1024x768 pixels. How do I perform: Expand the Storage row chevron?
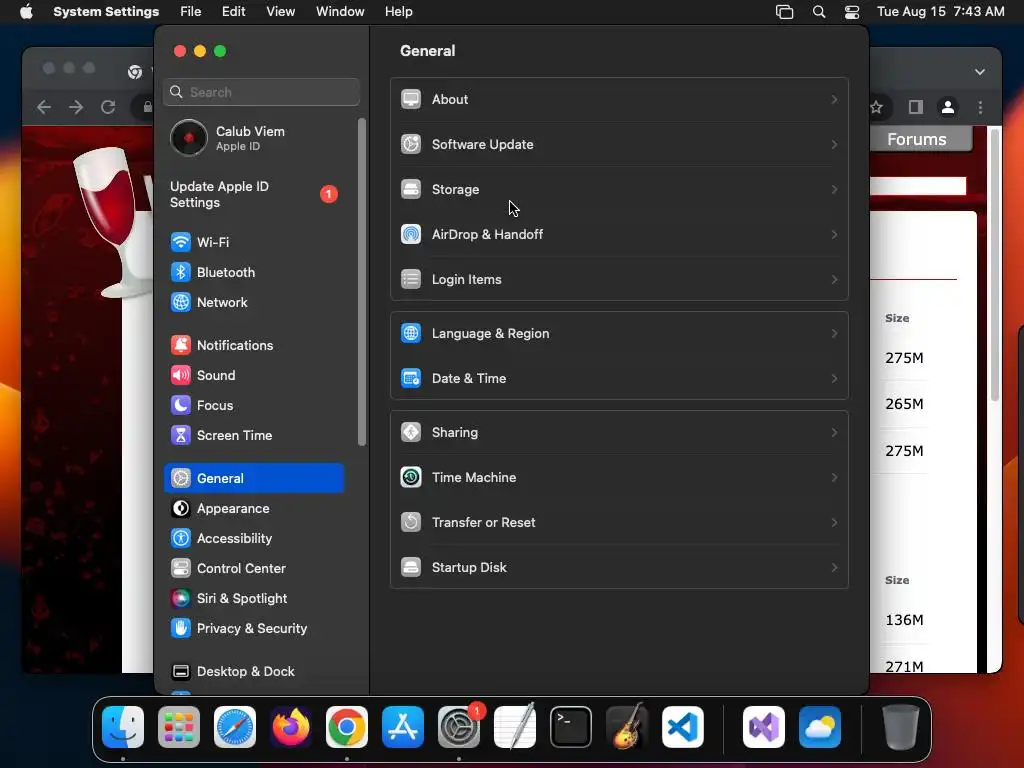[x=835, y=189]
